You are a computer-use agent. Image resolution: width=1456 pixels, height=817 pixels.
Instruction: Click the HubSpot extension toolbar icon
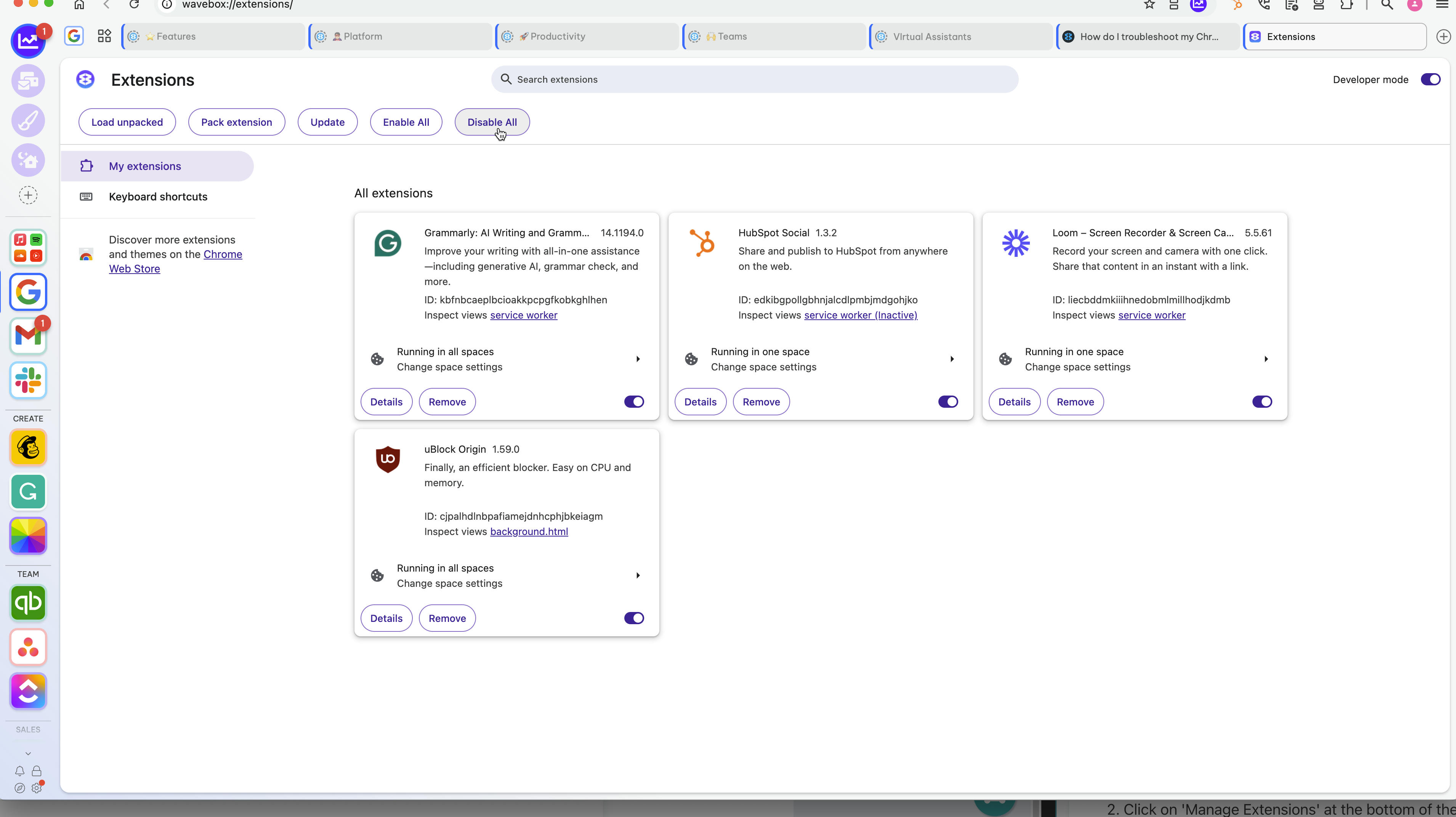click(x=1237, y=5)
